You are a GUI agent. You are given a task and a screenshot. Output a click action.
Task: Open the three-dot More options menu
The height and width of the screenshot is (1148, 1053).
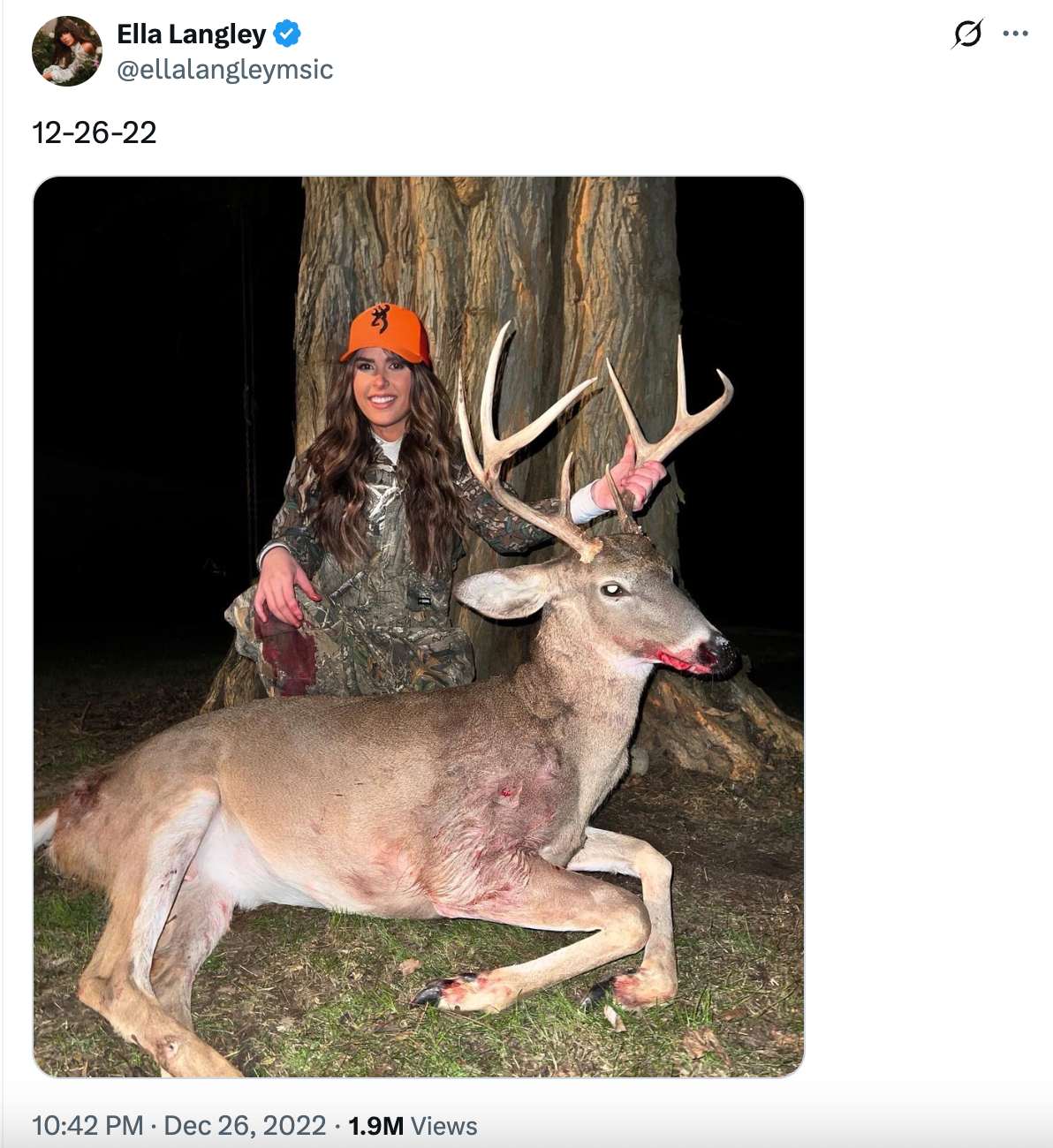1015,34
